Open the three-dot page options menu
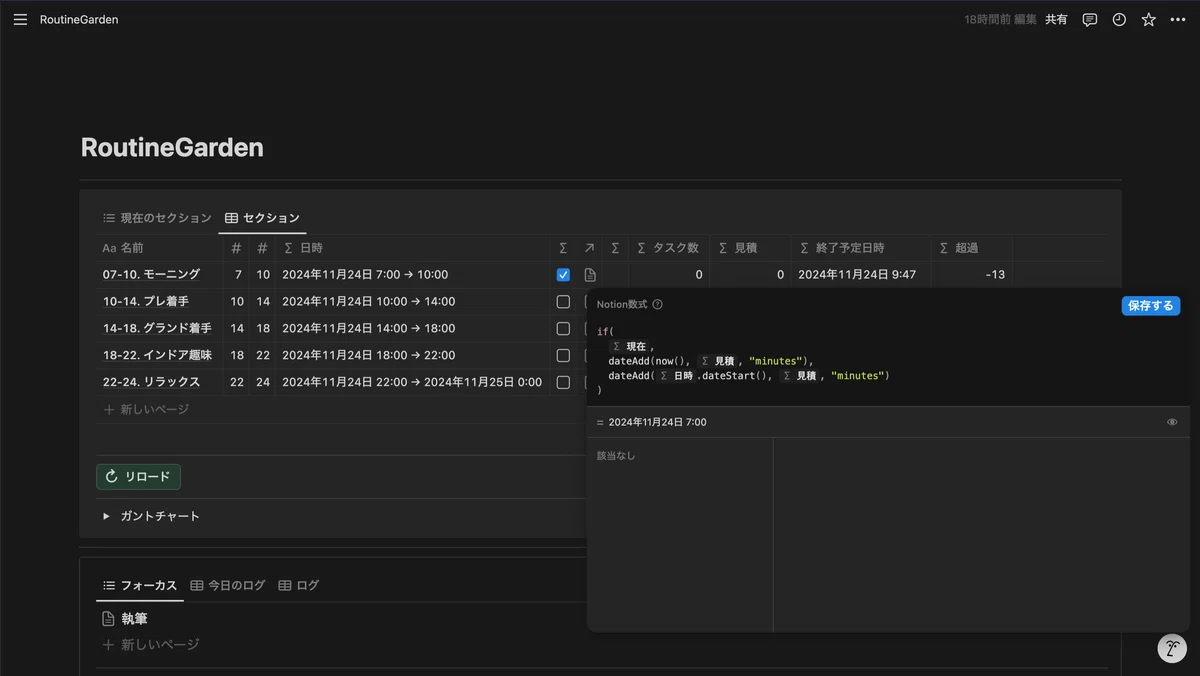This screenshot has height=676, width=1200. (1178, 19)
